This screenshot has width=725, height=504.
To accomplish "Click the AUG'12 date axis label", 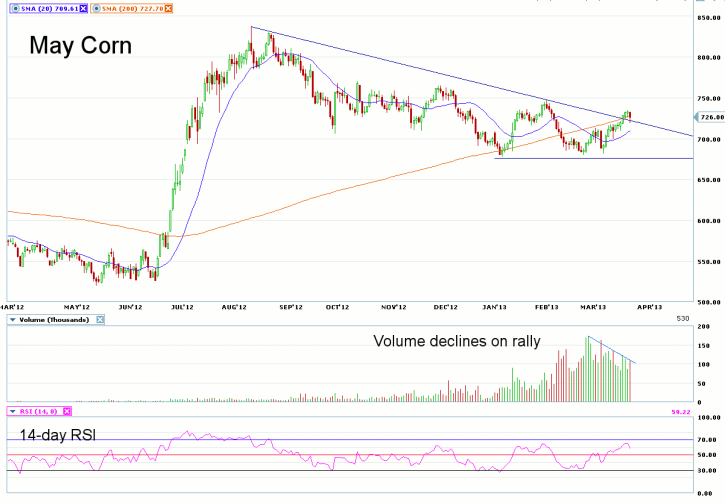I will point(236,307).
